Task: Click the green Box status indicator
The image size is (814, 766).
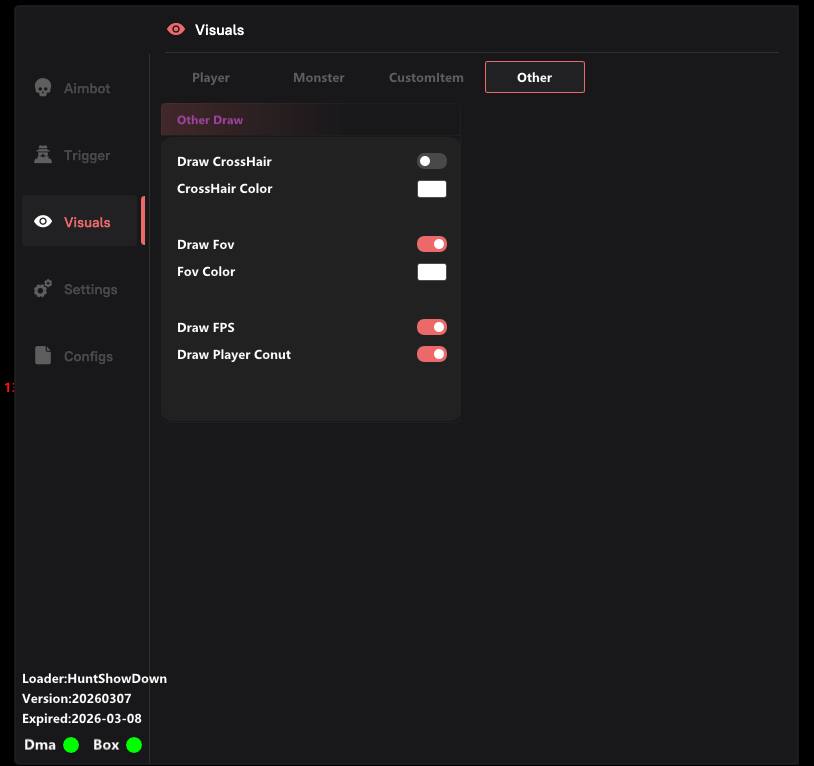Action: 134,745
